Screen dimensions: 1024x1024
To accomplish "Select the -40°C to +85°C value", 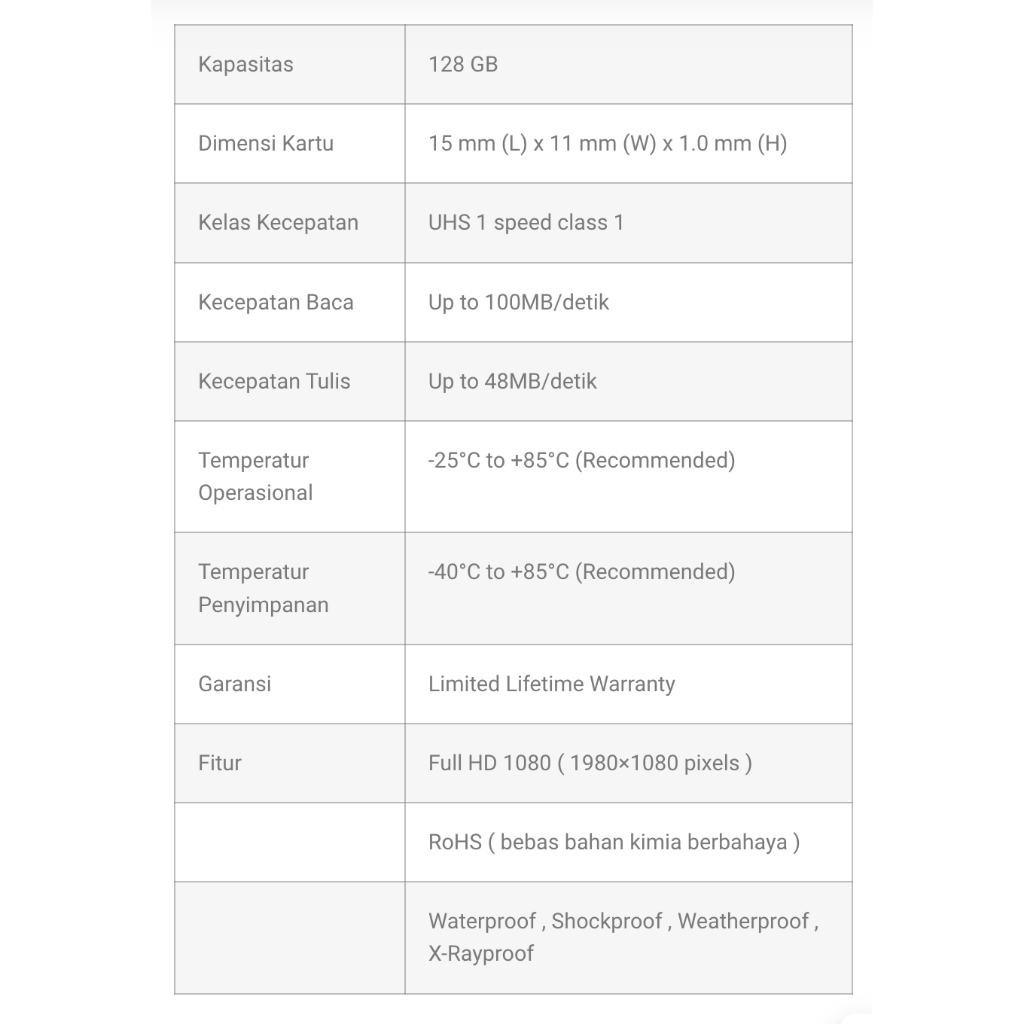I will pyautogui.click(x=581, y=572).
